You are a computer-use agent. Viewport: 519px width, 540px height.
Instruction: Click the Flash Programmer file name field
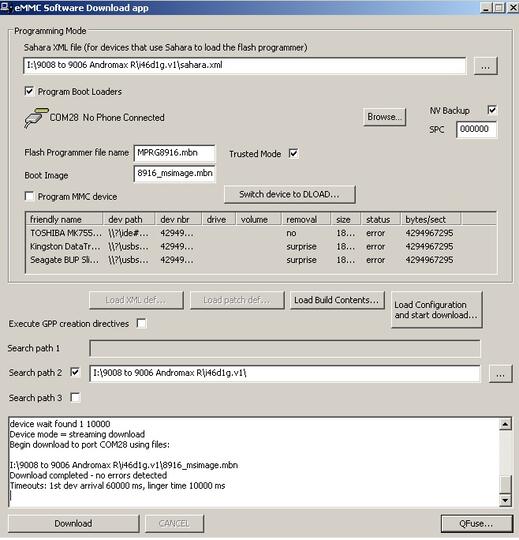click(x=174, y=153)
